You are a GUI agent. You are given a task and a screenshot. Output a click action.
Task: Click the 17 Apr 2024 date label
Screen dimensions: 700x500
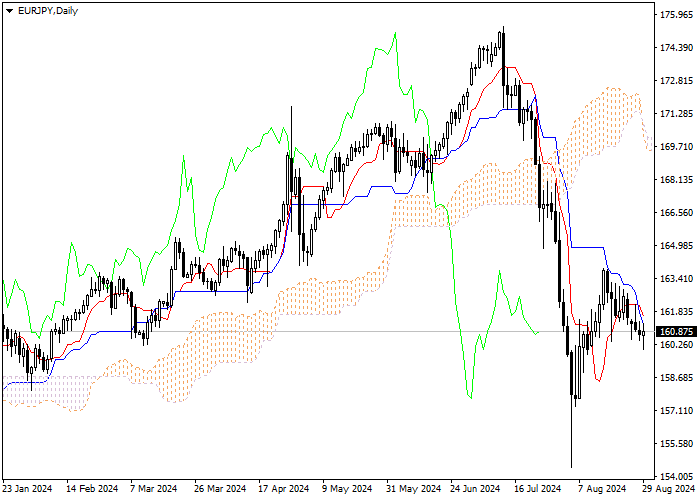pyautogui.click(x=284, y=489)
